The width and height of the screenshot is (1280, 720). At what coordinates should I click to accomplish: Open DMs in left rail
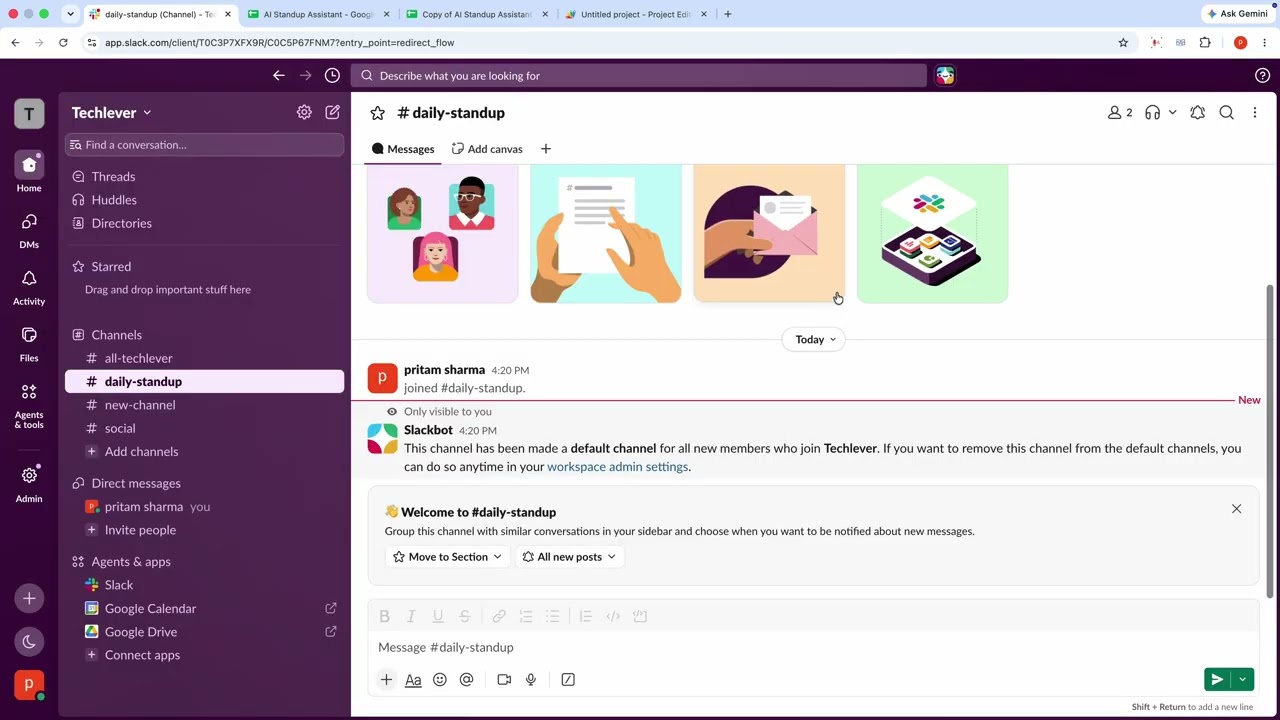(29, 230)
